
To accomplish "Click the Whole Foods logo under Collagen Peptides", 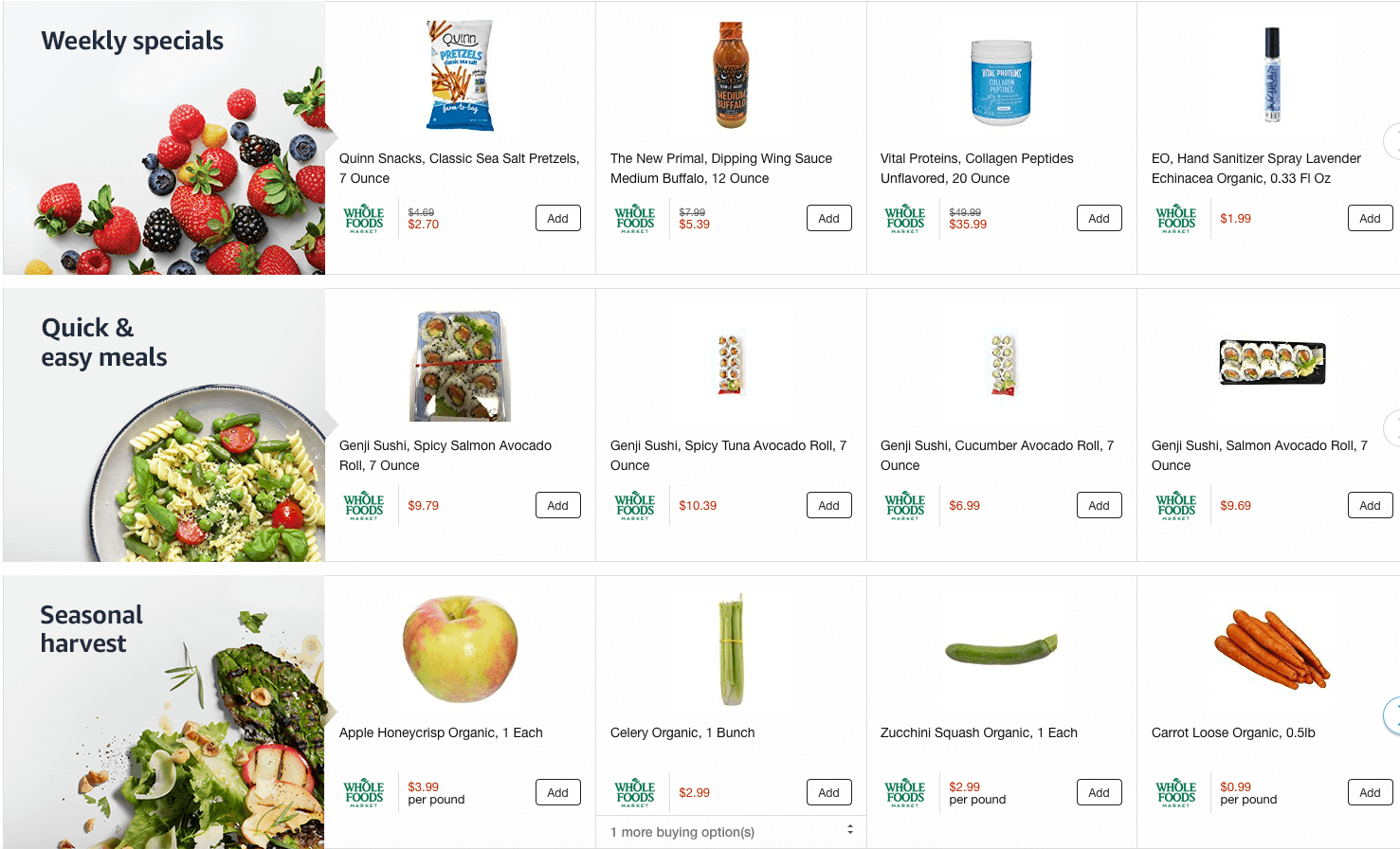I will tap(905, 219).
